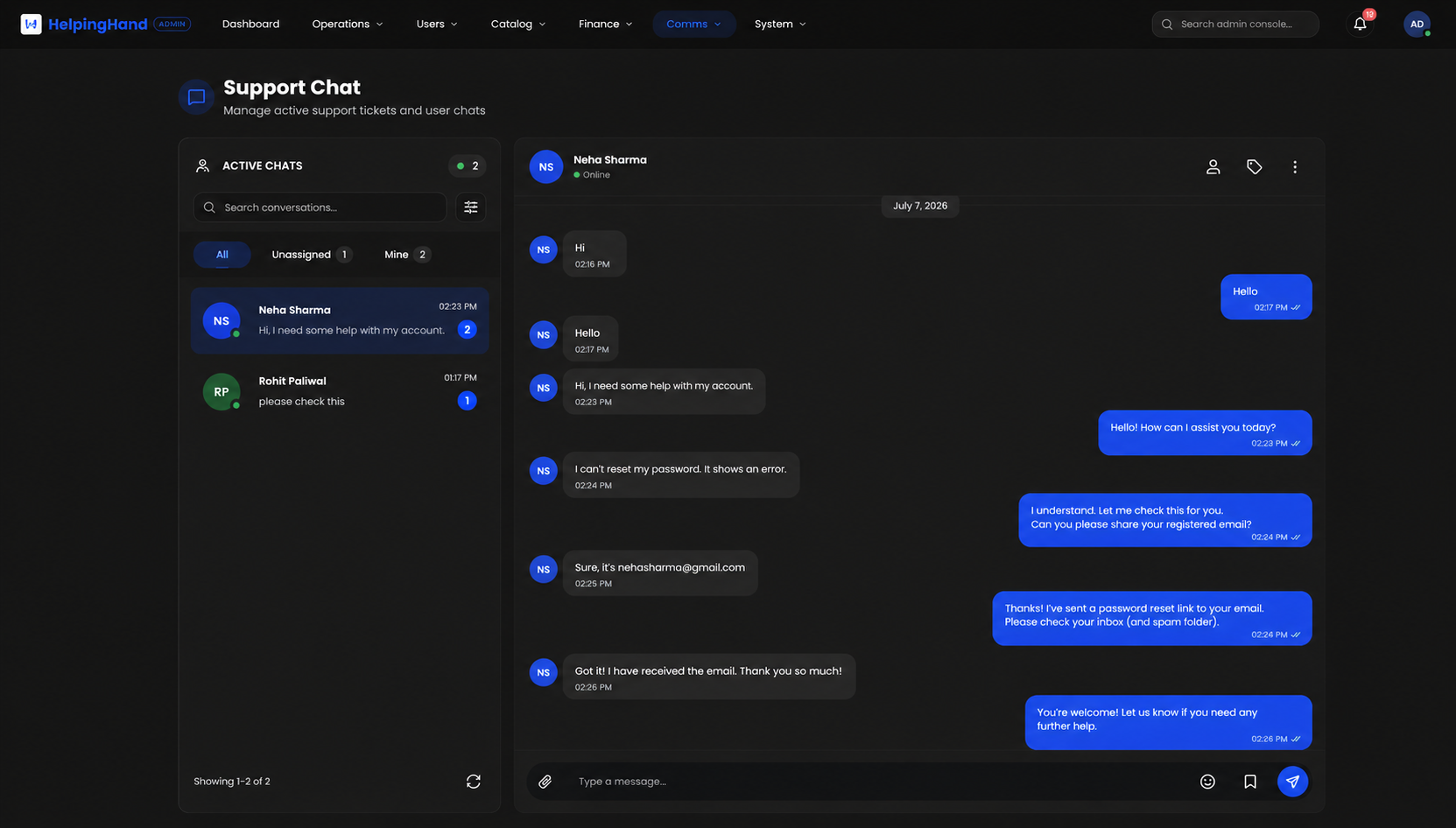Image resolution: width=1456 pixels, height=828 pixels.
Task: Click the search icon in admin console search
Action: (x=1167, y=25)
